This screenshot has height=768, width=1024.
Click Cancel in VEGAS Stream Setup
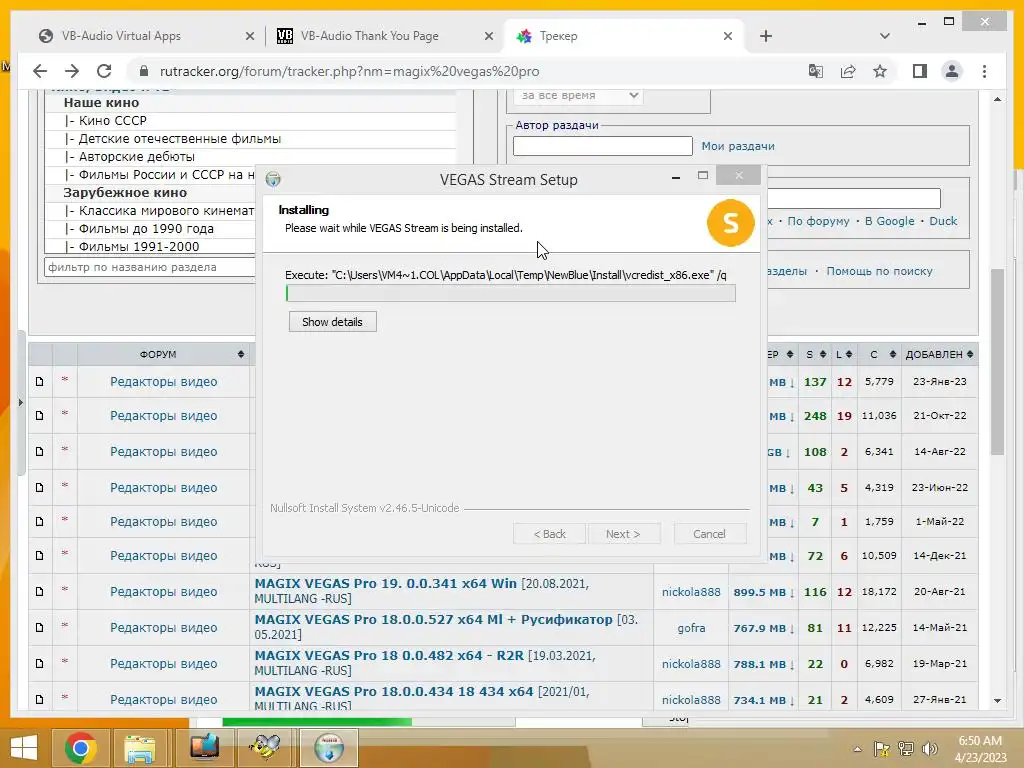(709, 534)
